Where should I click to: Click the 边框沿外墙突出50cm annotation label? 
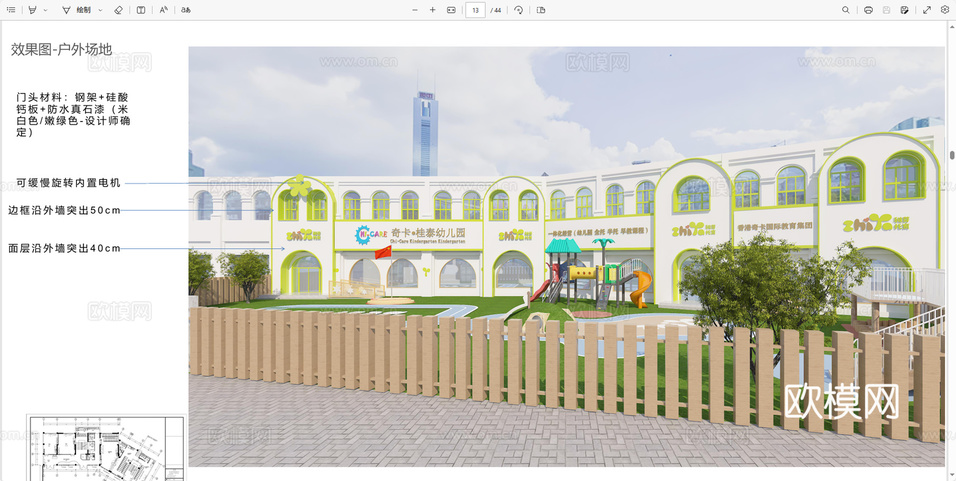coord(65,210)
